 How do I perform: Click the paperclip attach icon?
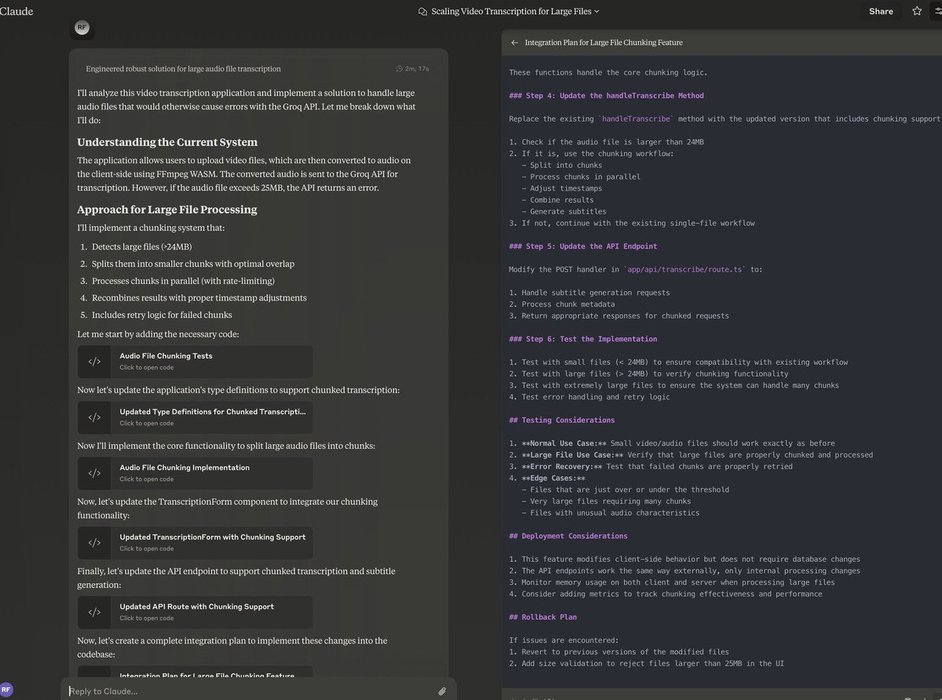tap(442, 691)
